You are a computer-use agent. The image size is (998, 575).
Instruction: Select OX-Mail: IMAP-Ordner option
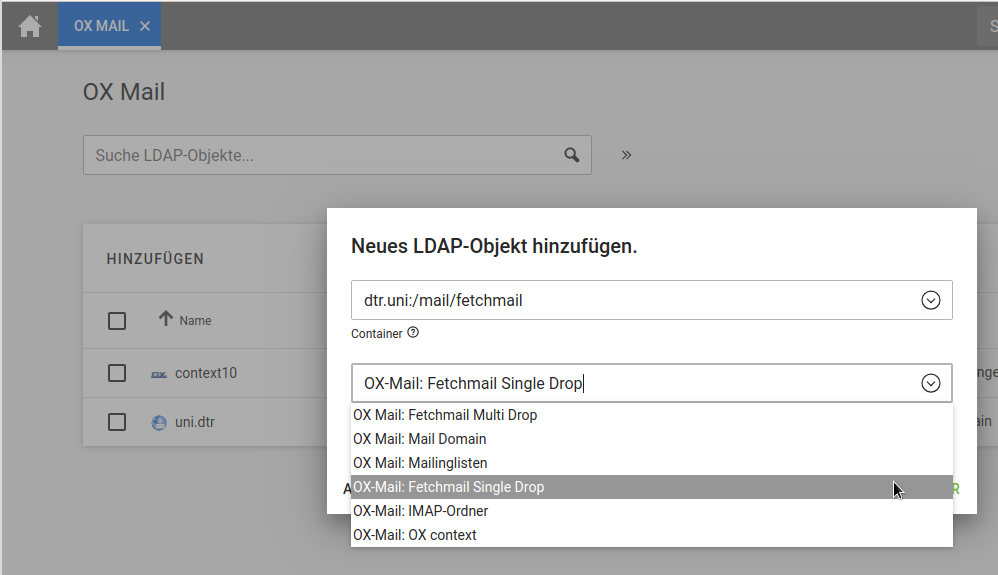point(652,511)
